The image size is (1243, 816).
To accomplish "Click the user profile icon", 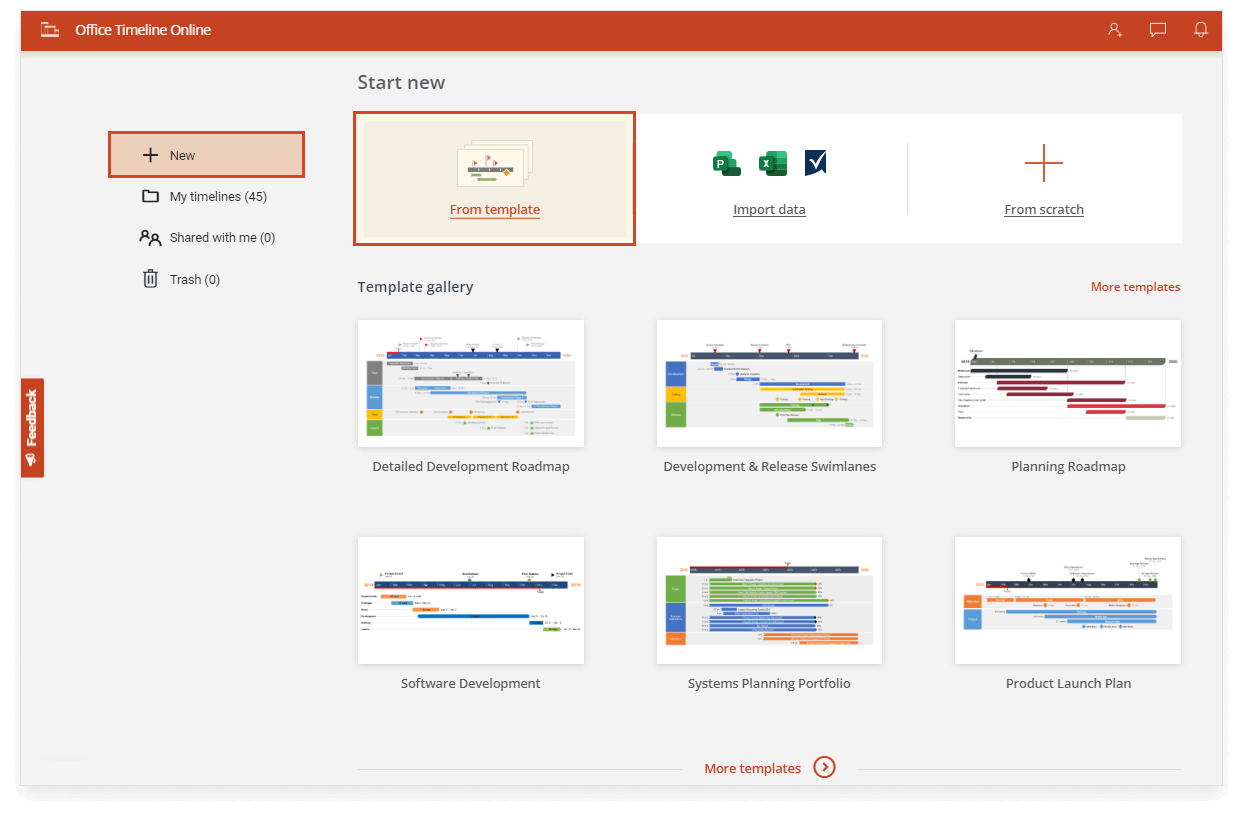I will point(1114,30).
